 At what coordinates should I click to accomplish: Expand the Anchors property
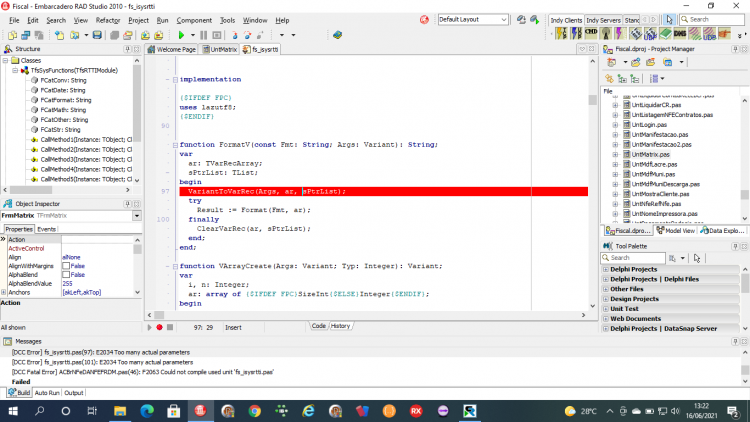coord(4,292)
